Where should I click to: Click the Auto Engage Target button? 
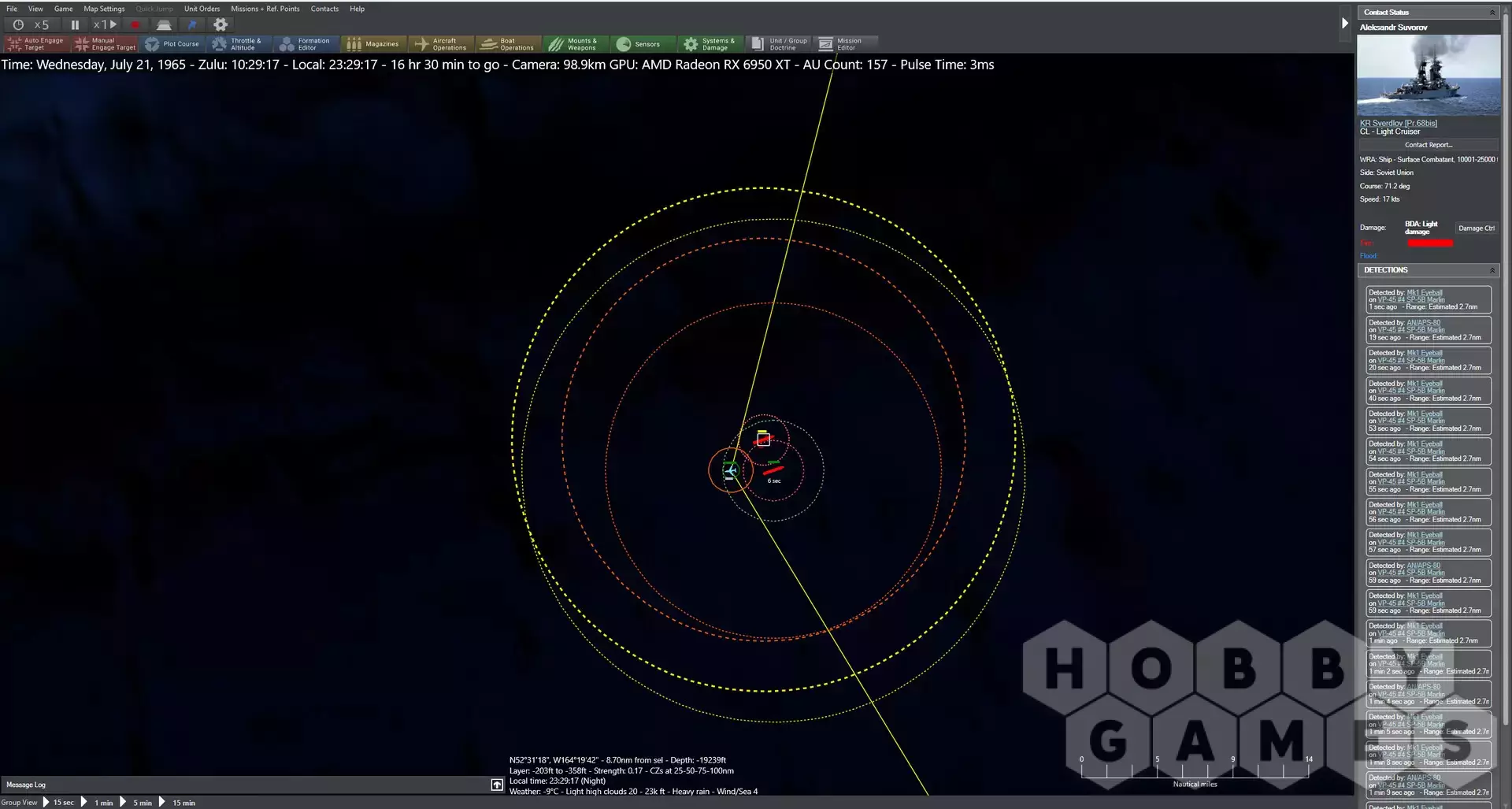(36, 44)
